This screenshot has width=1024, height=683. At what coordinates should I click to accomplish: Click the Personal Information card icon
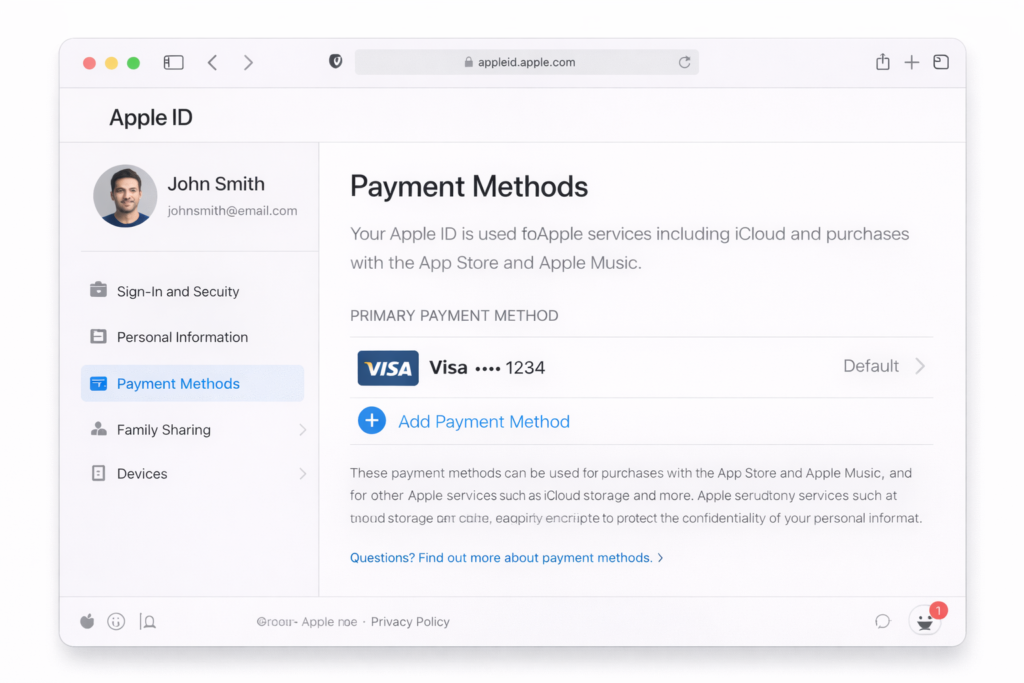(98, 337)
